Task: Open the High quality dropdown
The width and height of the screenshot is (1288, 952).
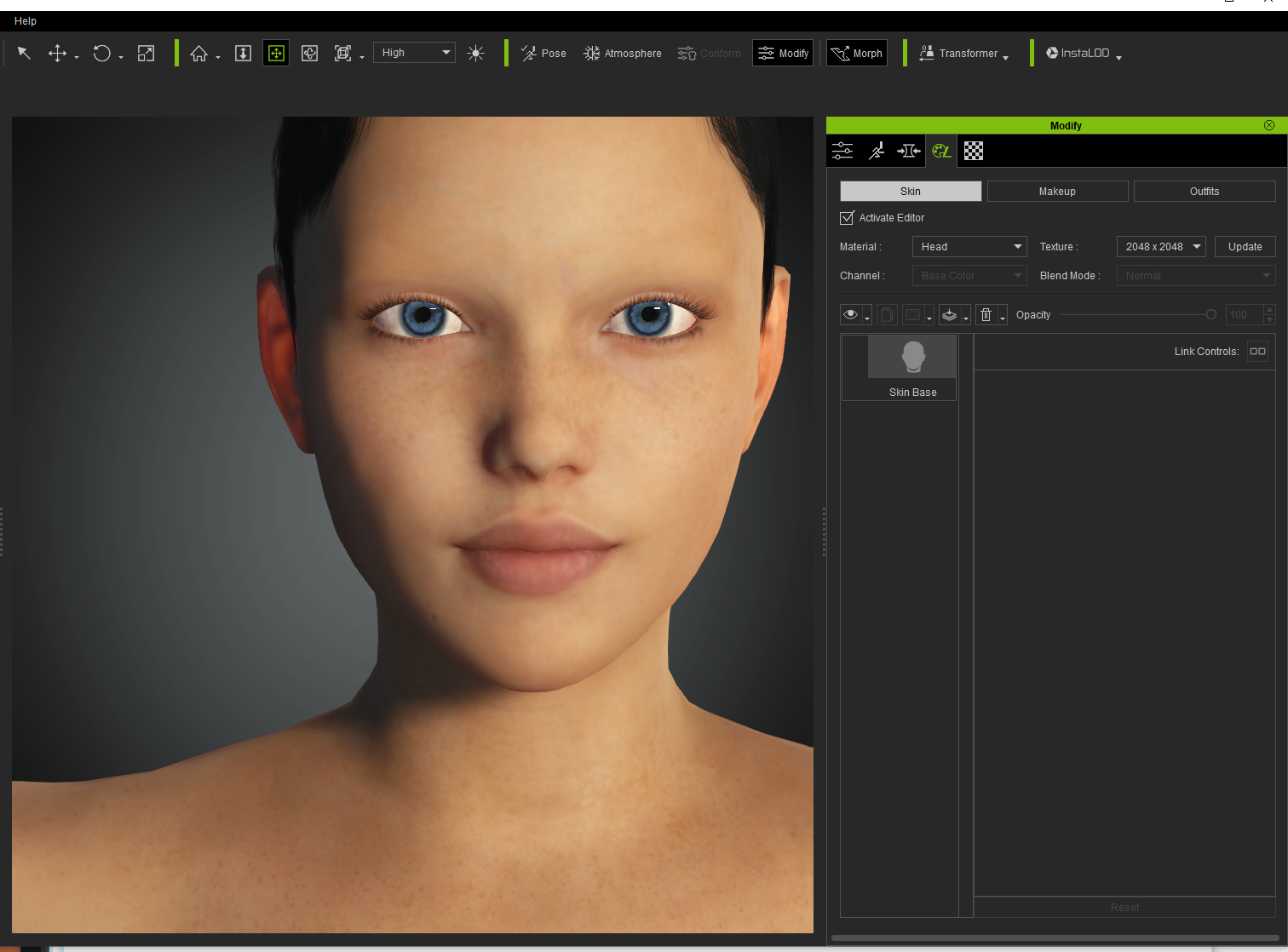Action: coord(414,53)
